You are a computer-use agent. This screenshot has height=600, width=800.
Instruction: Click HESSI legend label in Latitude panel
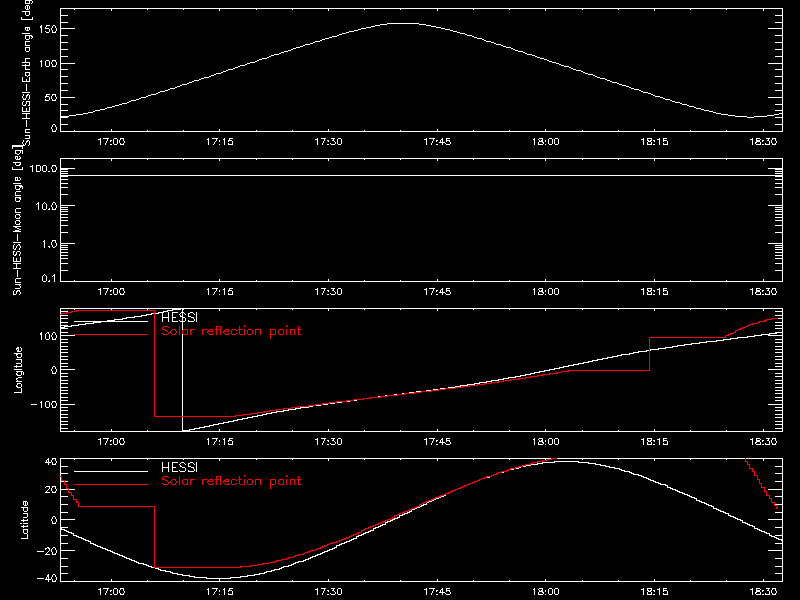179,467
